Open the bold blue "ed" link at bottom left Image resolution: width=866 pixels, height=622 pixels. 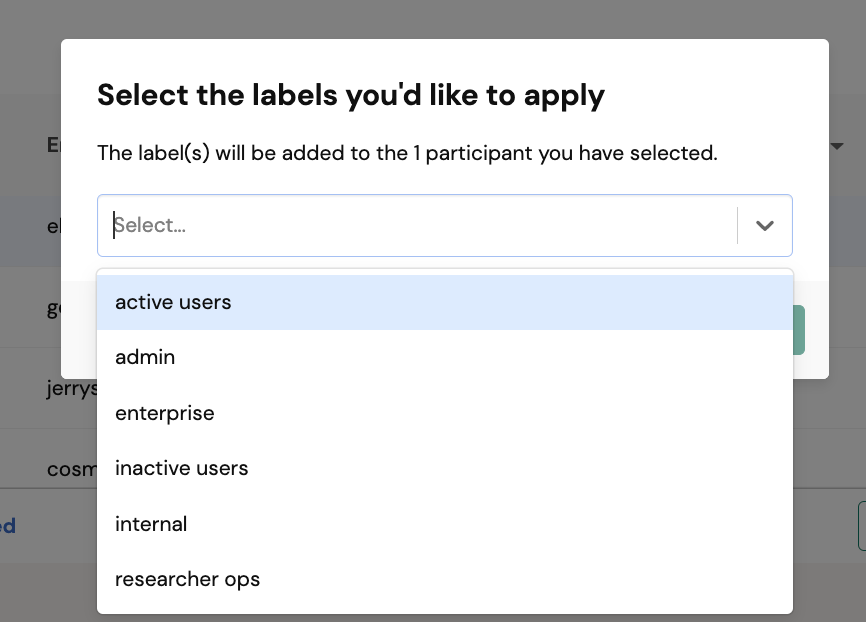tap(8, 526)
